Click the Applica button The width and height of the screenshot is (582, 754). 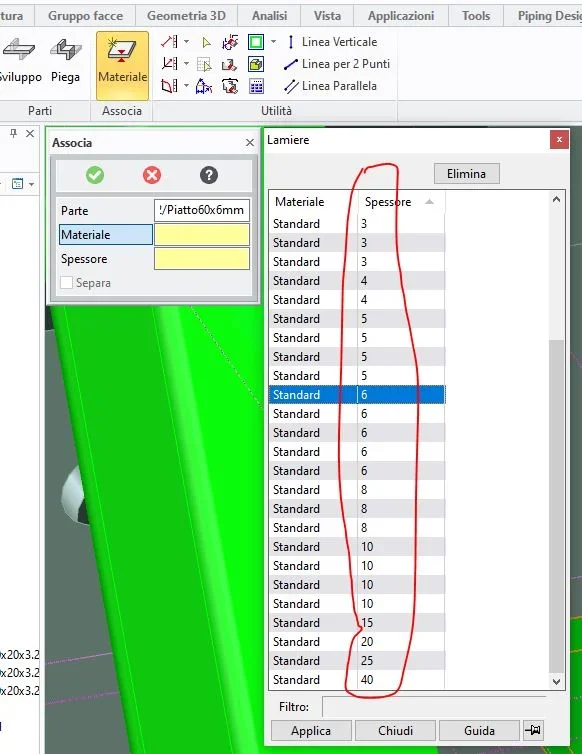(311, 730)
